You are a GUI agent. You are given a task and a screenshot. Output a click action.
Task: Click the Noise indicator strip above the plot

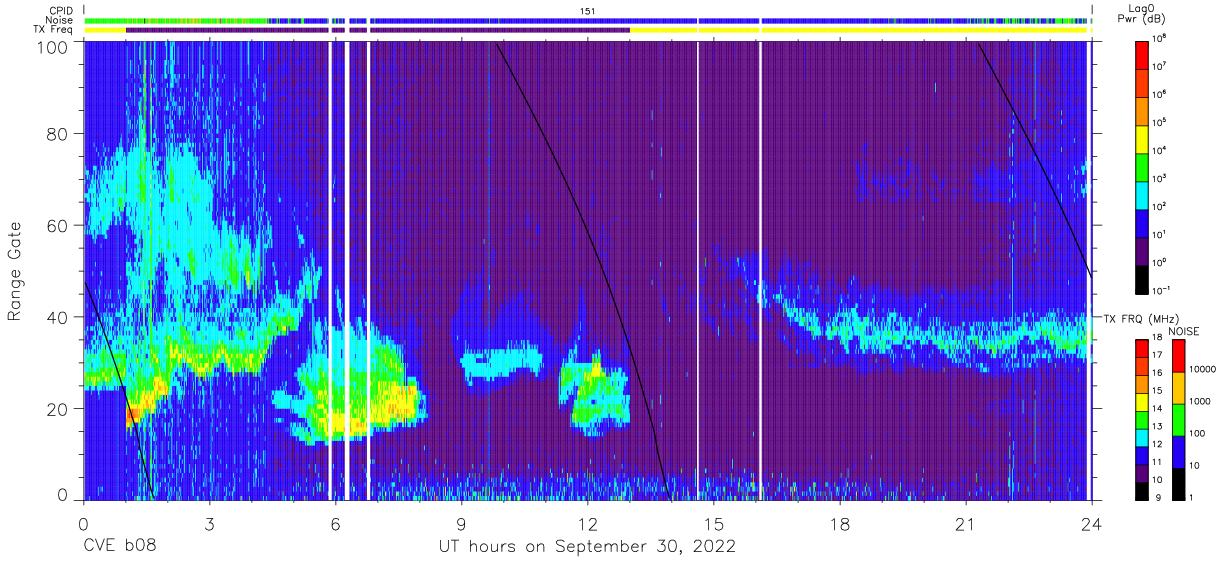point(586,20)
